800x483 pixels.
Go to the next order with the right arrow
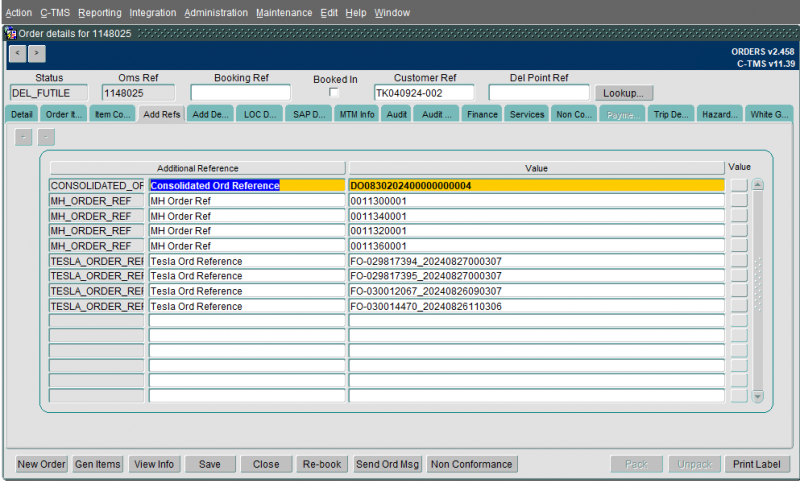click(x=37, y=54)
